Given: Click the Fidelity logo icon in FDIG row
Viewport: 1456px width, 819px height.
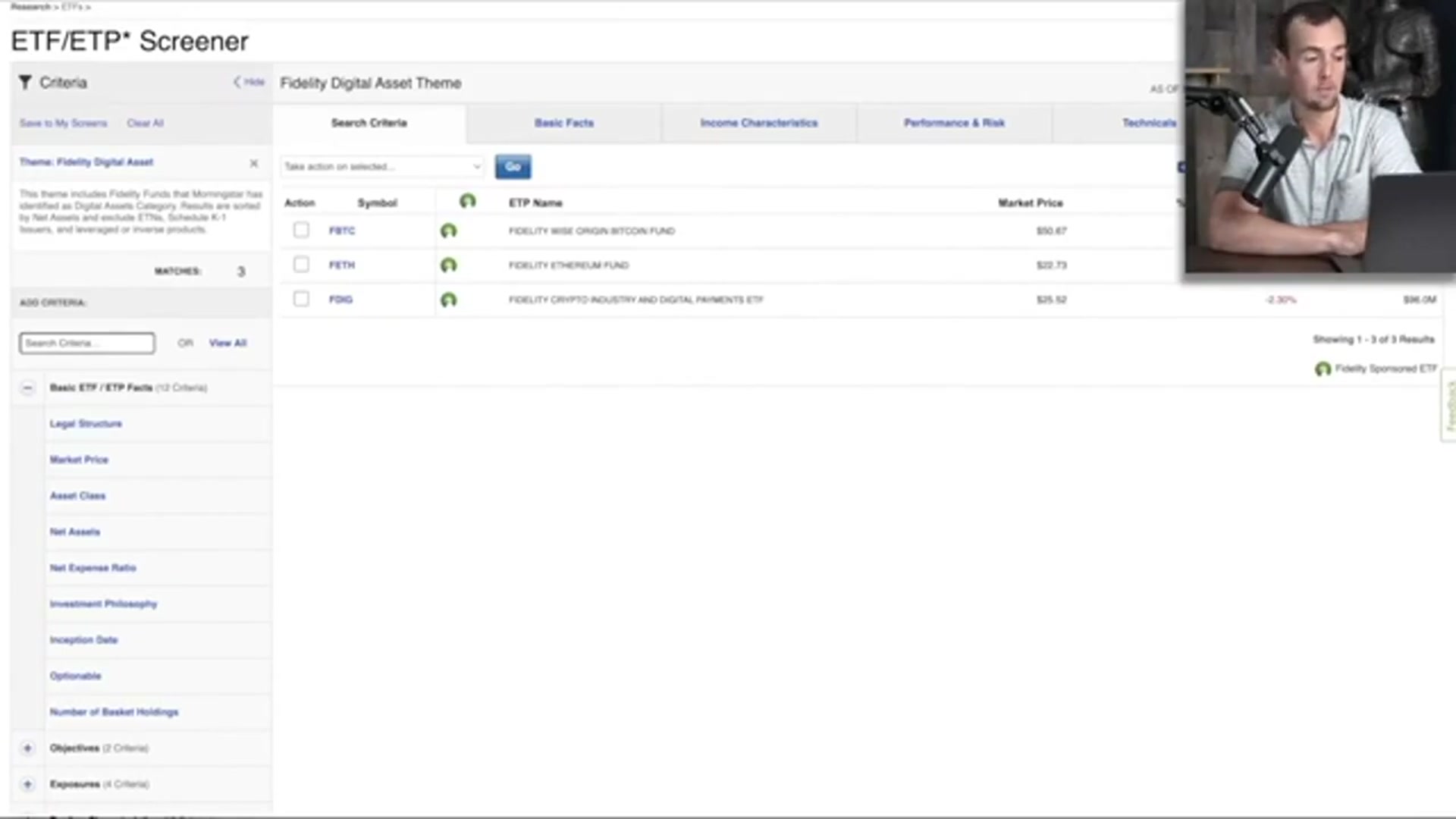Looking at the screenshot, I should (x=448, y=300).
